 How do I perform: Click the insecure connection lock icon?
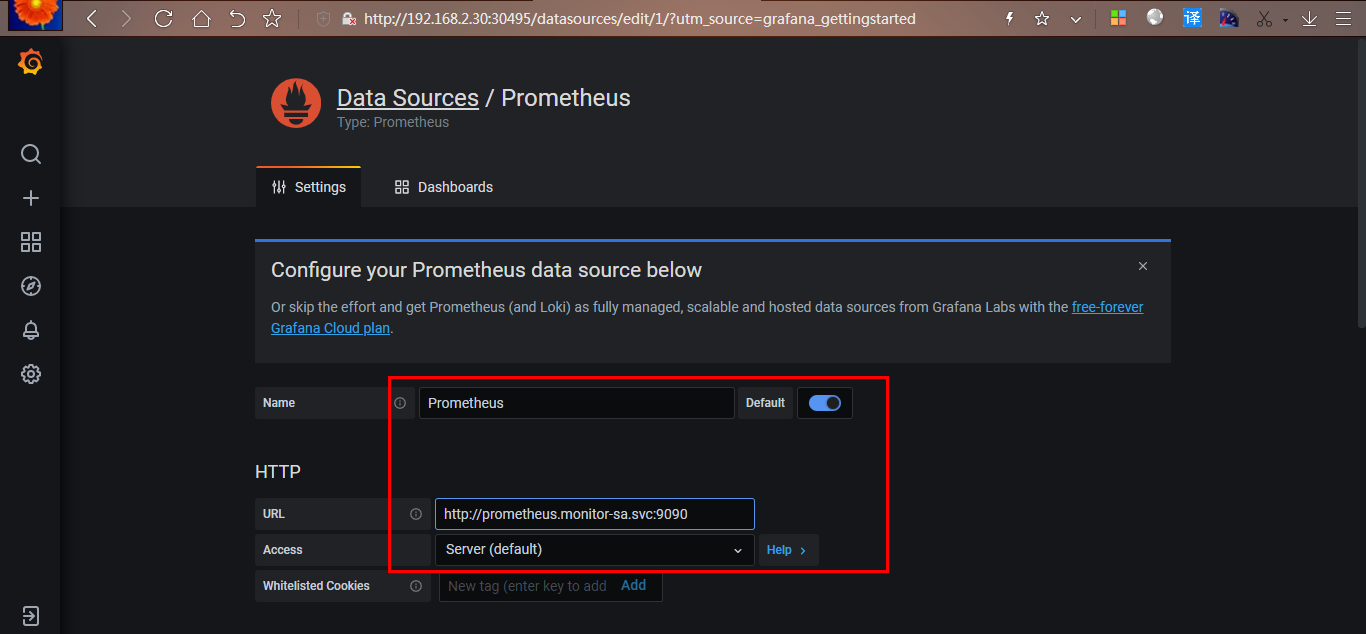[x=348, y=19]
